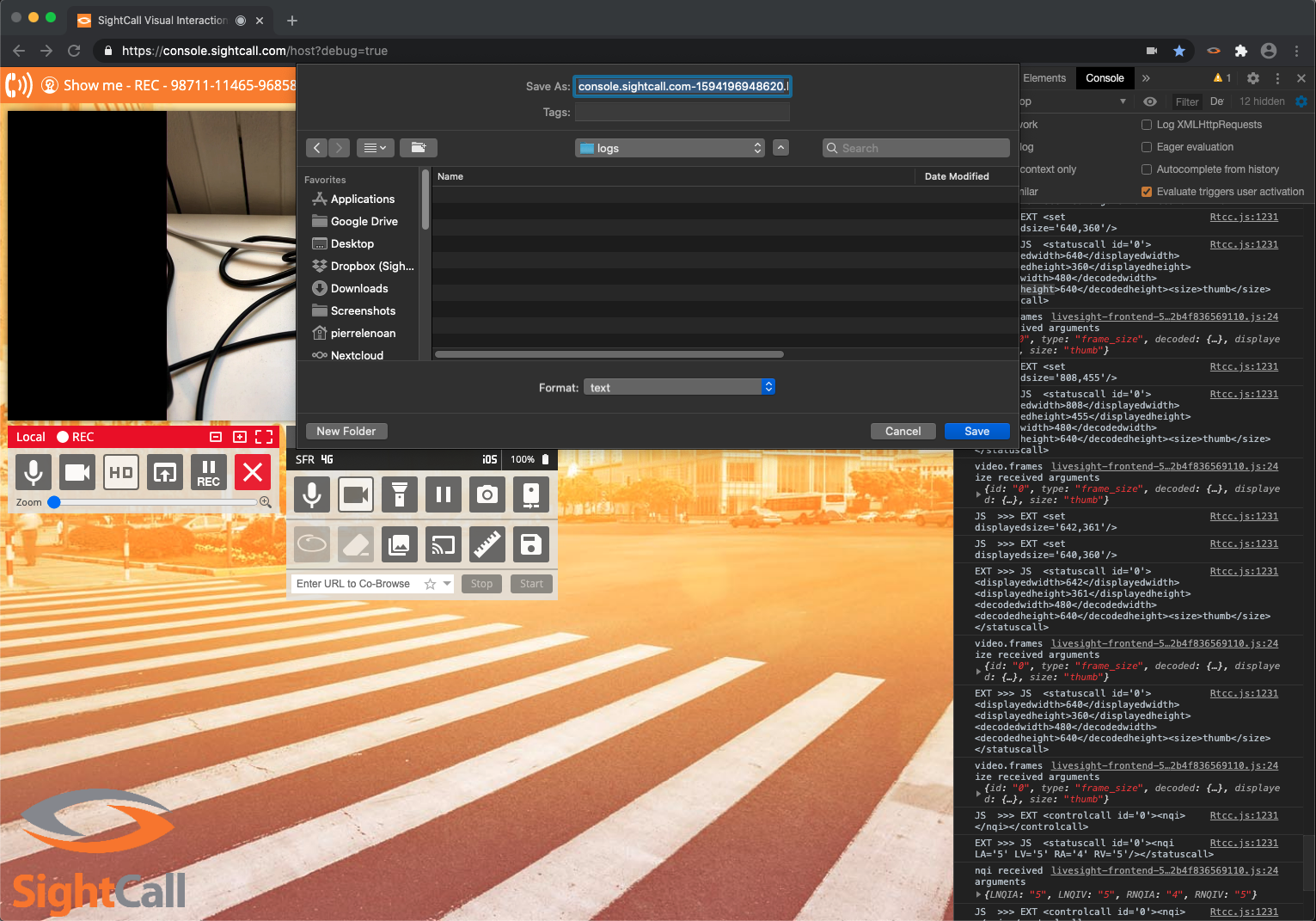This screenshot has width=1316, height=921.
Task: Mute the remote microphone in the iOS panel
Action: 312,494
